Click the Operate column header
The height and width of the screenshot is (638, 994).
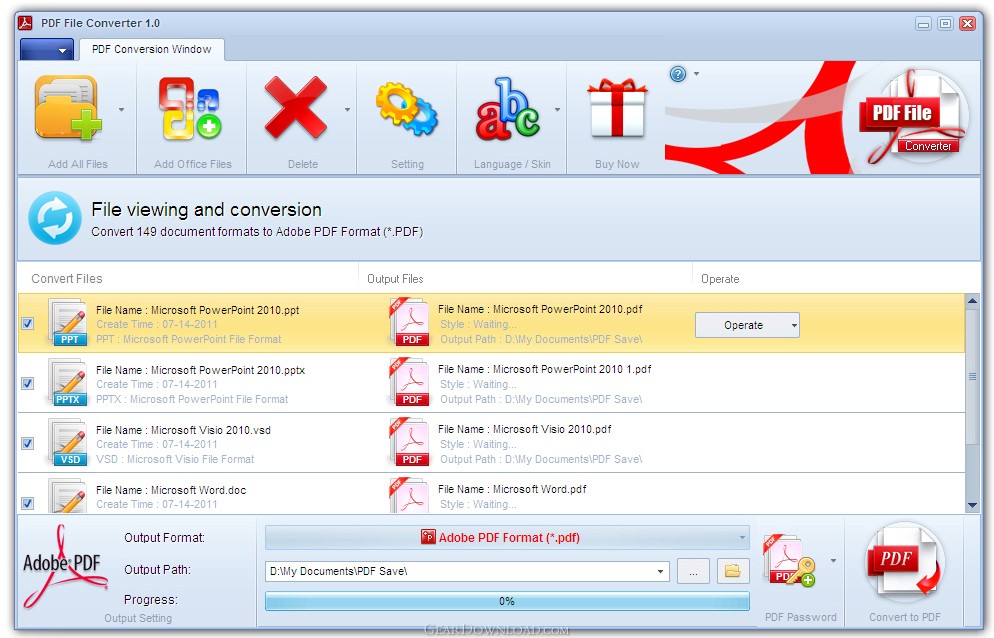pos(720,279)
